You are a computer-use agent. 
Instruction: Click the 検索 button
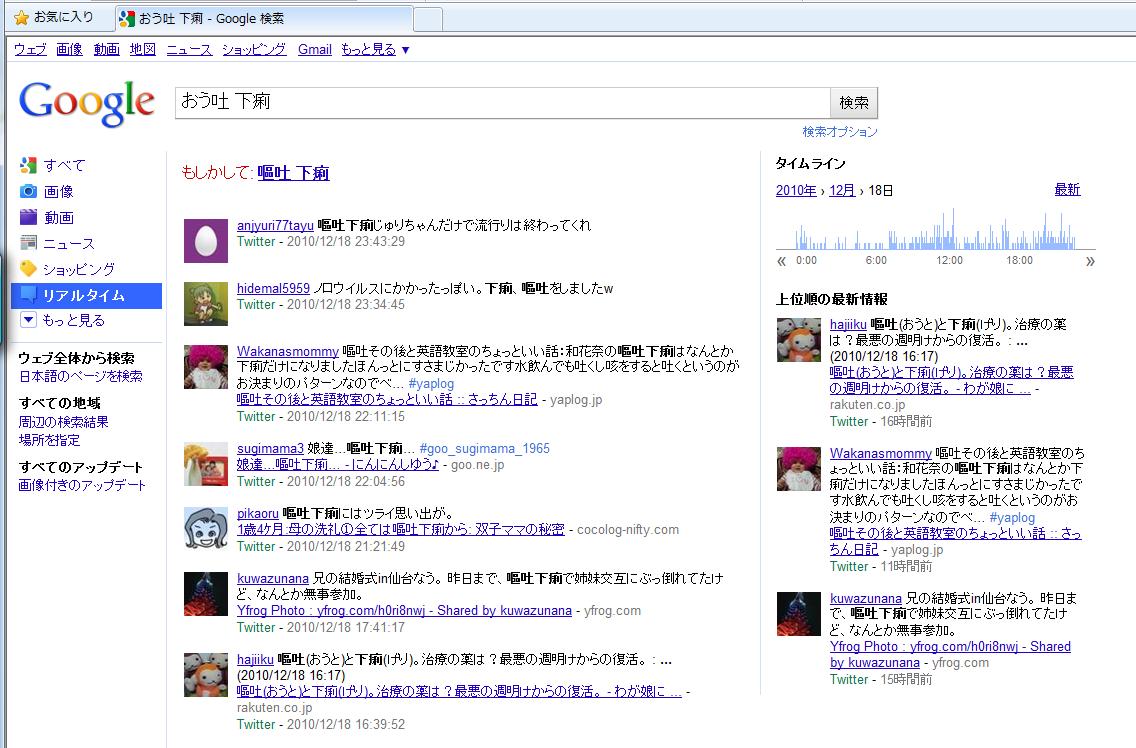click(x=853, y=103)
